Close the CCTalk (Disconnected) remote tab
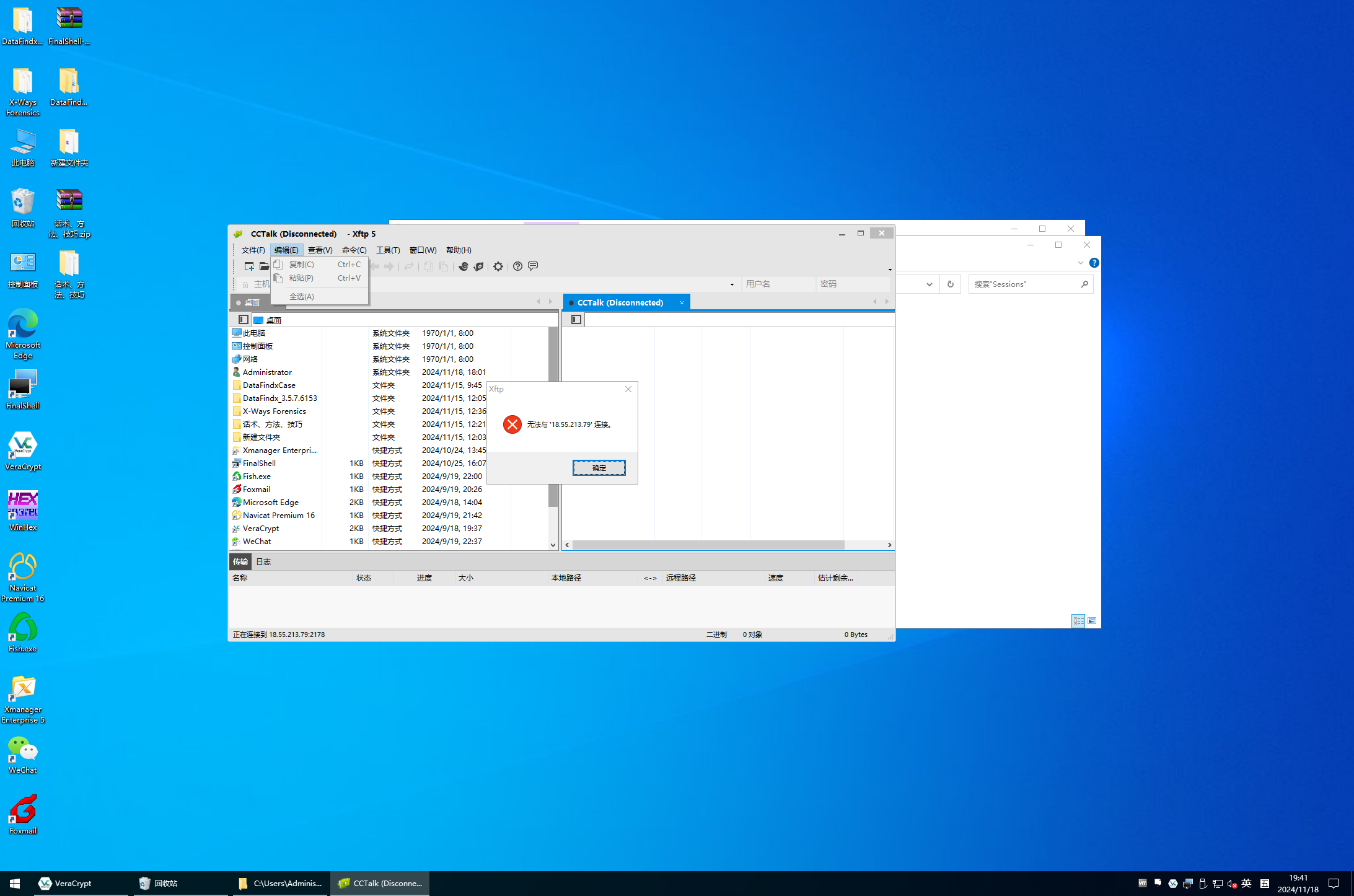 click(682, 303)
